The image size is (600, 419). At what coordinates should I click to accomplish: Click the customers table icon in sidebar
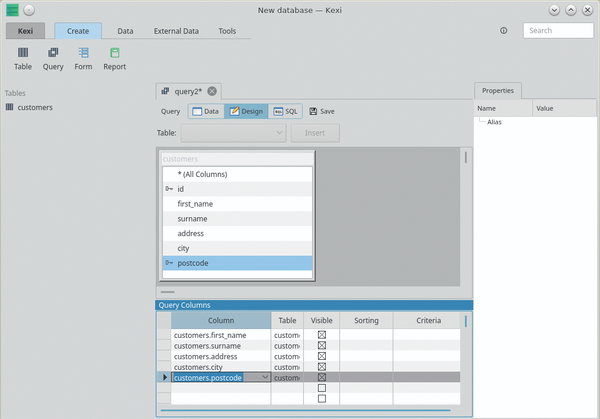[x=10, y=107]
